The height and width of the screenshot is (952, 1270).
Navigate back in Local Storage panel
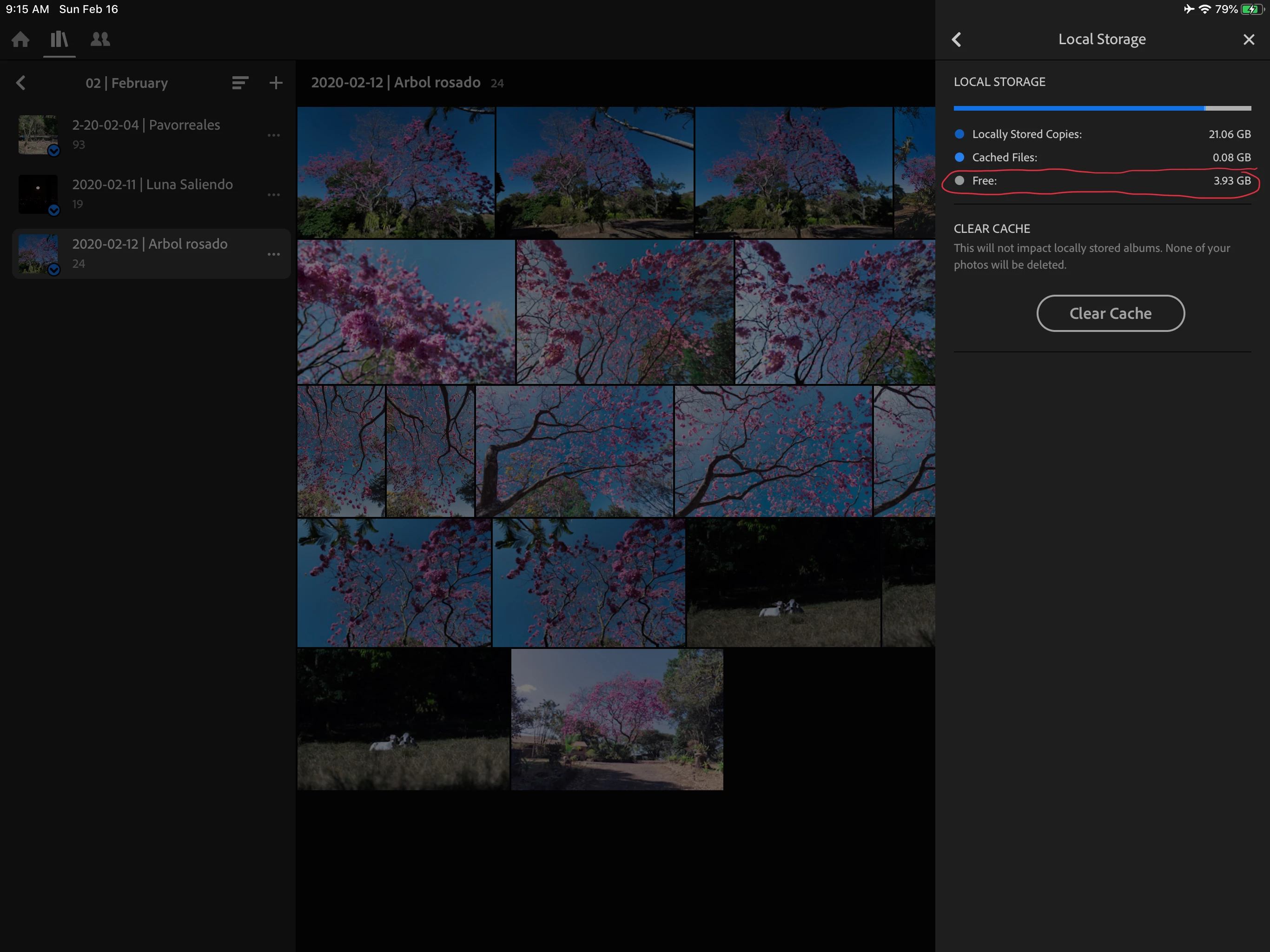[957, 40]
